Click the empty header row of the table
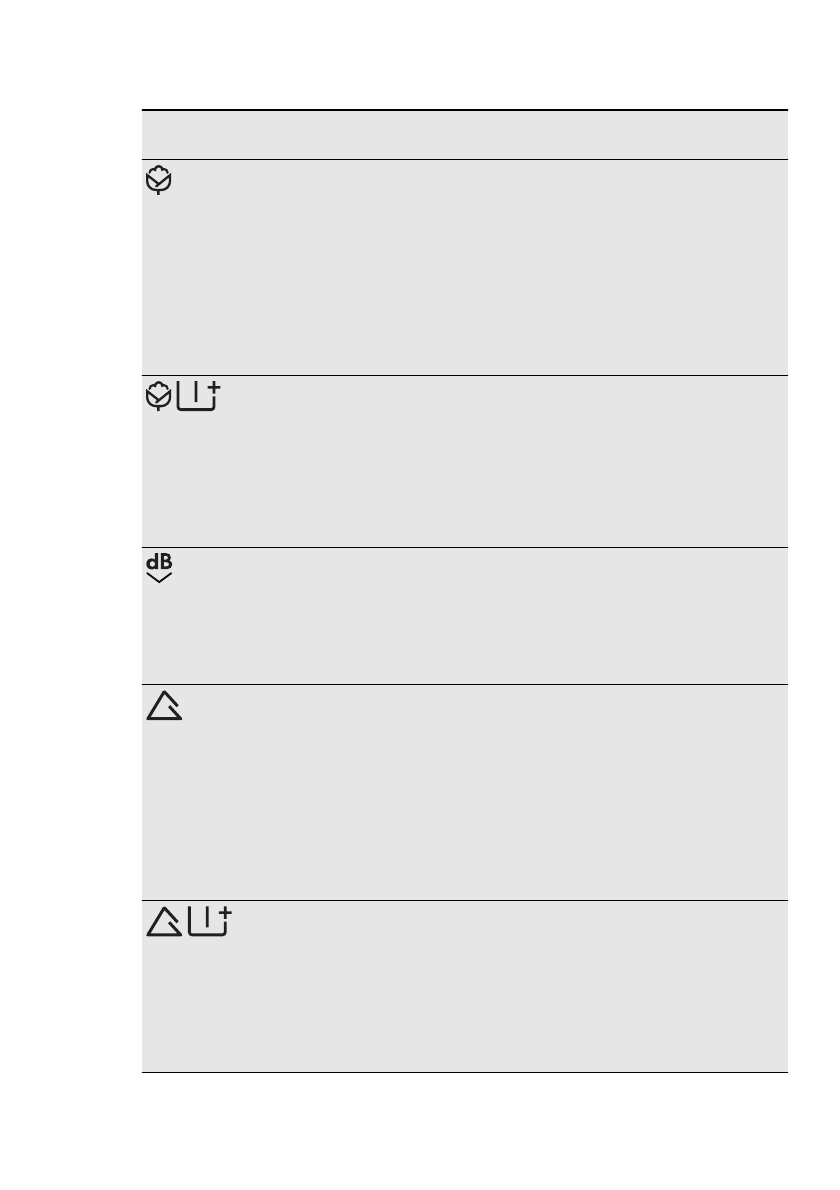This screenshot has height=1190, width=840. coord(464,135)
